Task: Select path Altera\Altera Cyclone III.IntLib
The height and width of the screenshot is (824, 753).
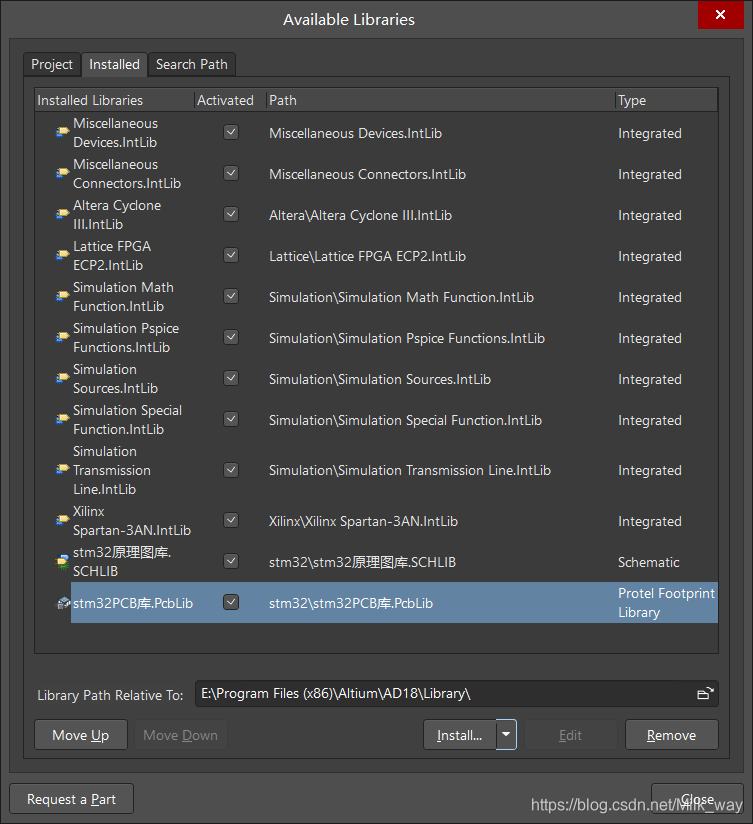Action: (360, 215)
